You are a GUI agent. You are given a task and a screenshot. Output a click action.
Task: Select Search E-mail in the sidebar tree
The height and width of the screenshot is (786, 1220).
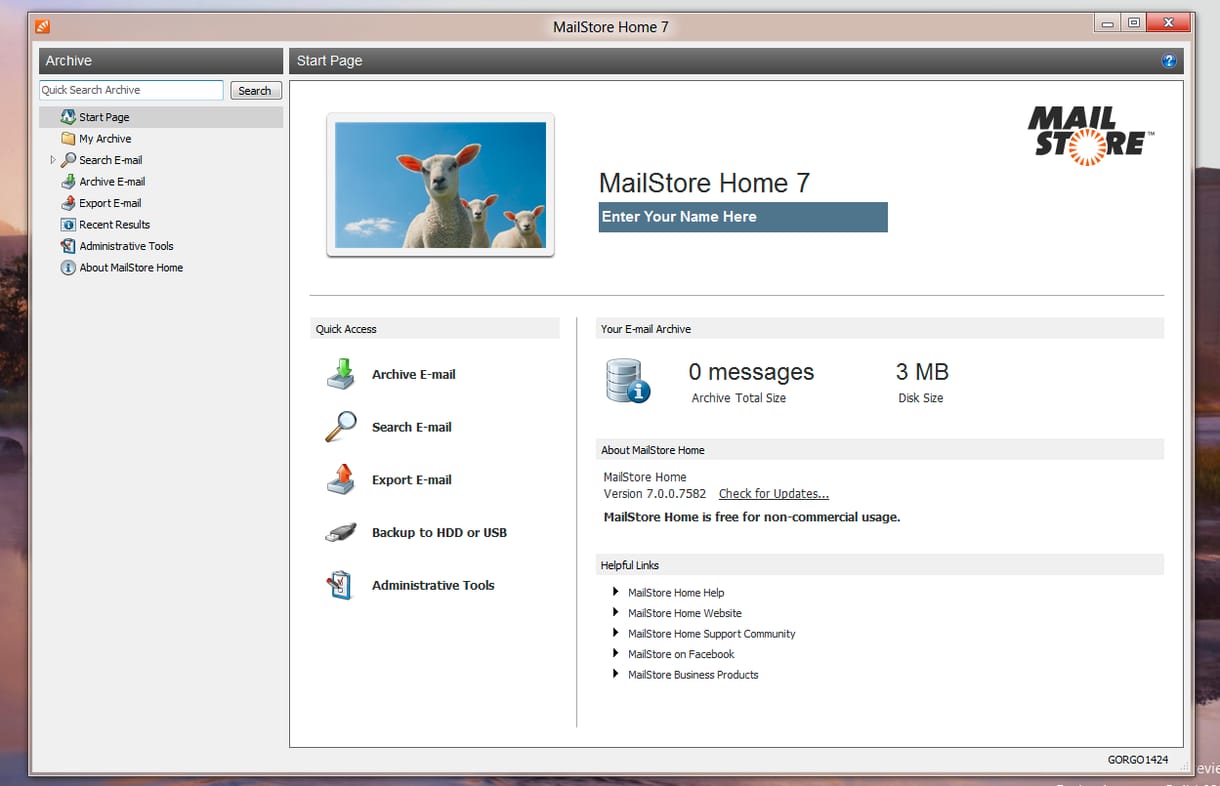(110, 160)
